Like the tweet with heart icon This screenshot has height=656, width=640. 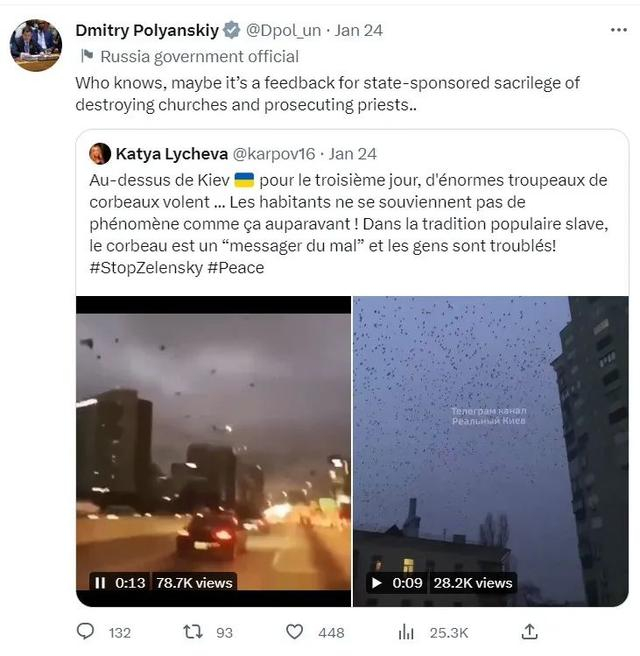click(x=294, y=632)
